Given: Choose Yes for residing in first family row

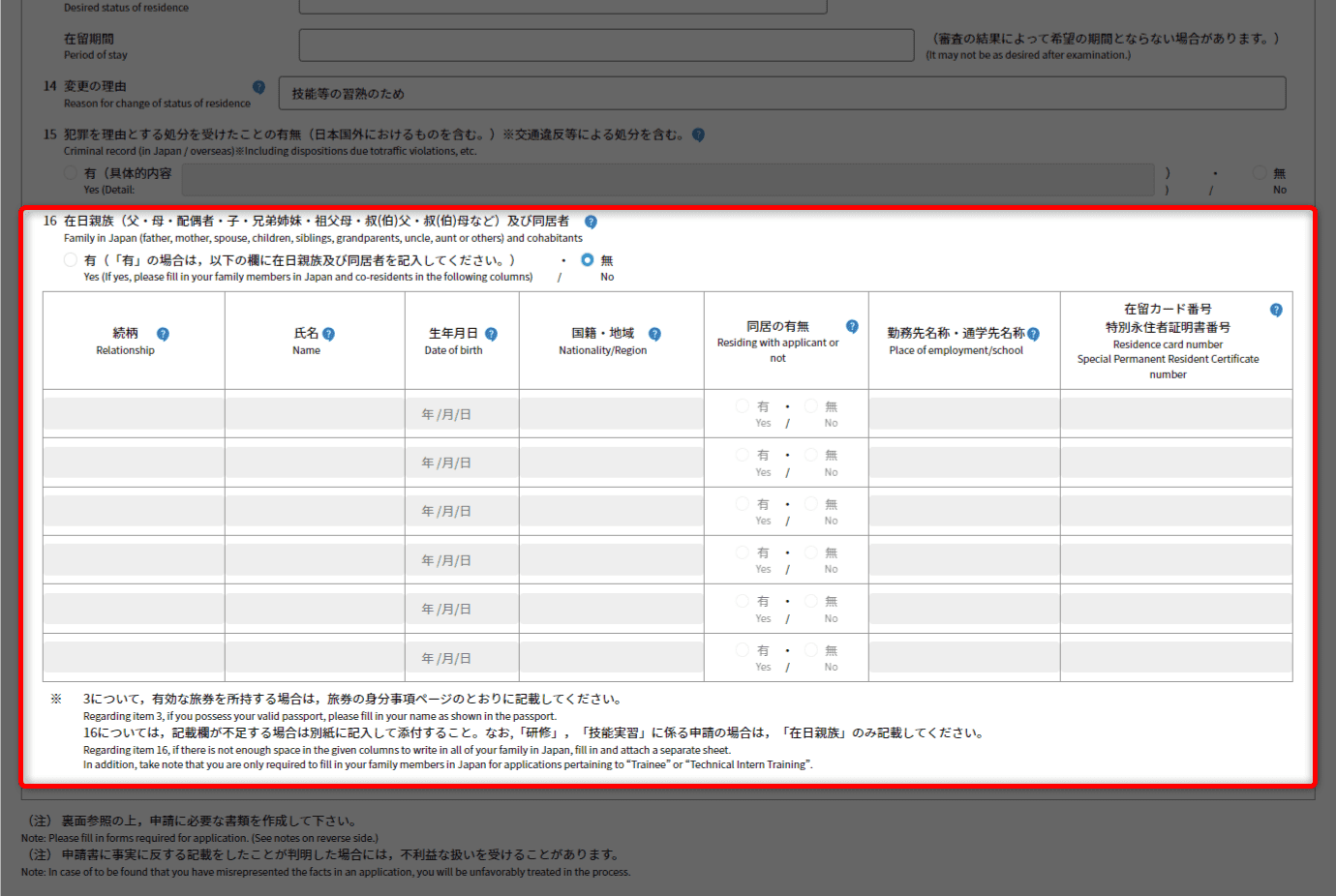Looking at the screenshot, I should (743, 406).
